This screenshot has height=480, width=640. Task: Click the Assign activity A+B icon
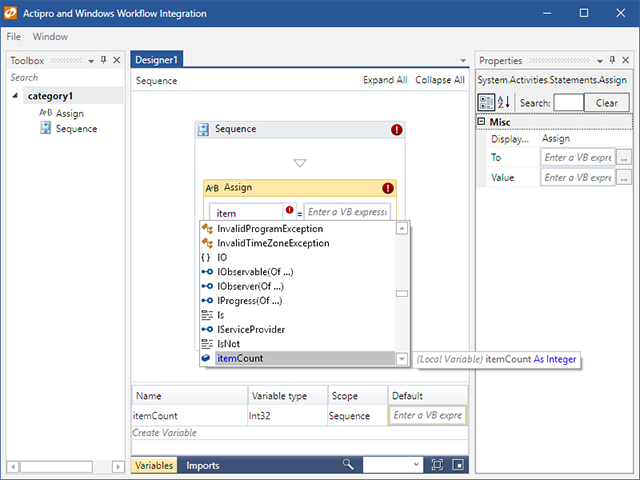[x=212, y=188]
